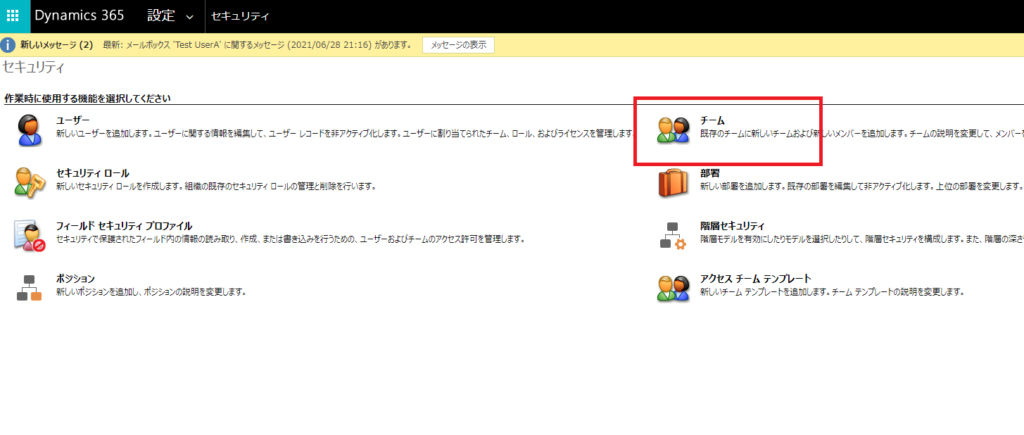This screenshot has width=1024, height=435.
Task: Open the 設定 navigation menu
Action: (161, 16)
